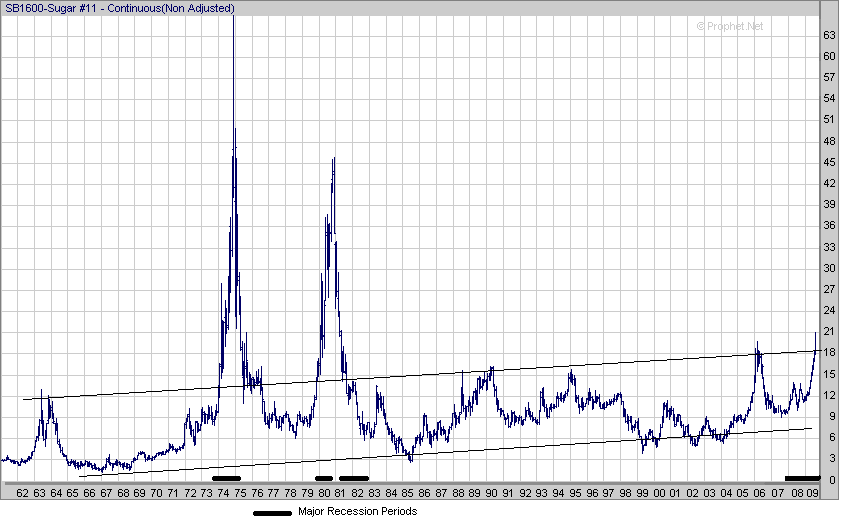Choose year label 82 on time axis
Screen dimensions: 854x525
[357, 493]
